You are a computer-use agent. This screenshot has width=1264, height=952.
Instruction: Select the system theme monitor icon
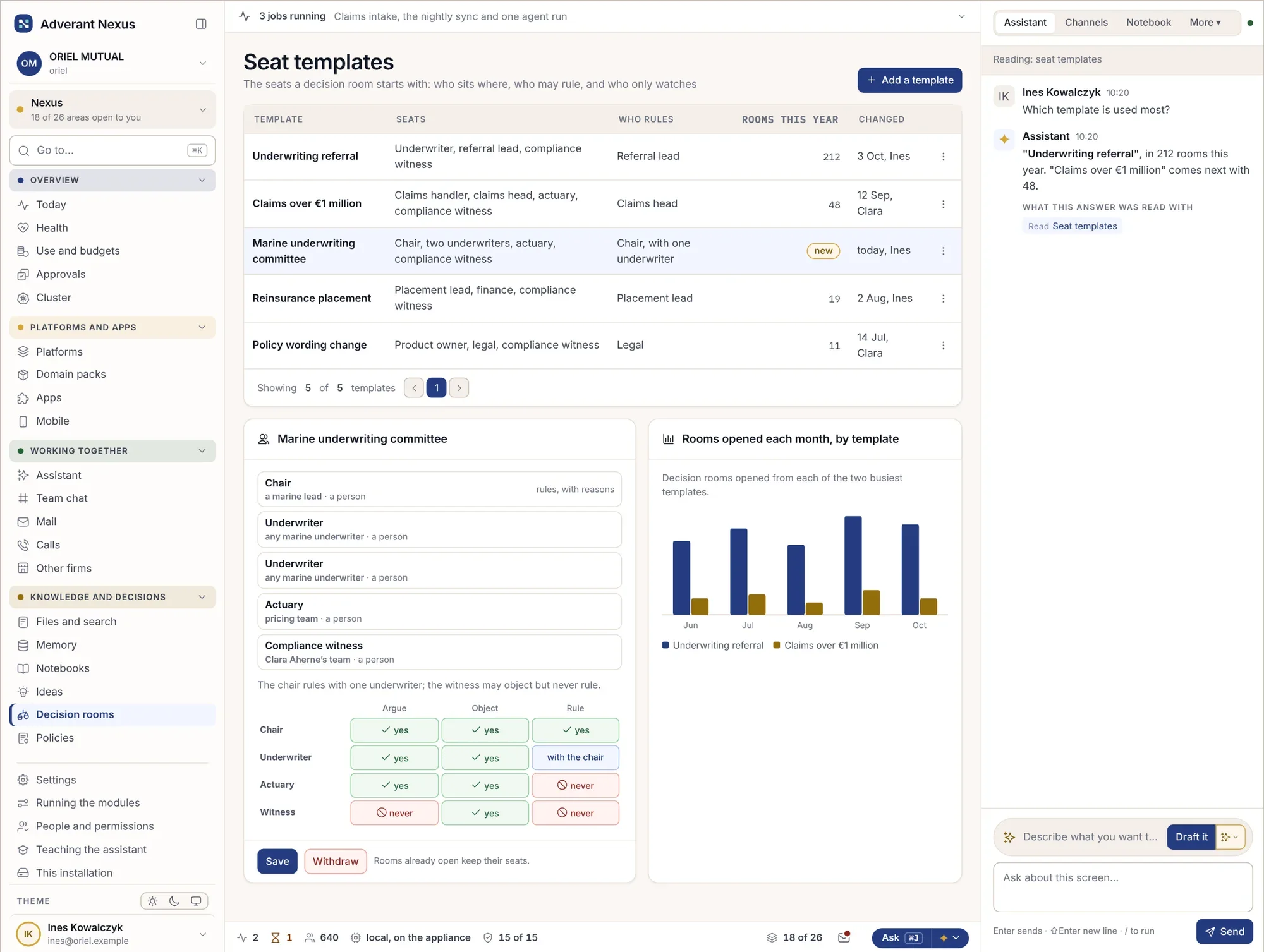click(x=196, y=901)
